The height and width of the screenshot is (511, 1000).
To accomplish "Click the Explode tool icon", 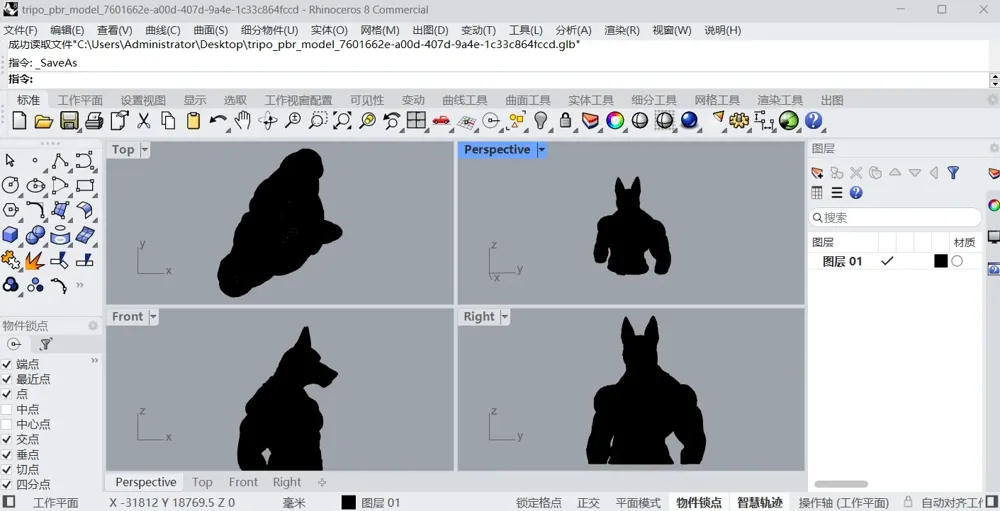I will click(x=34, y=260).
